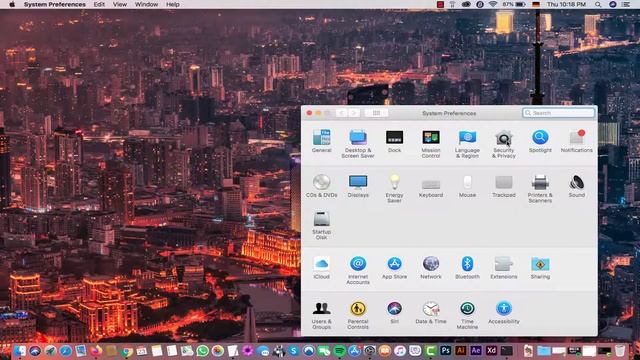Click the Wi-Fi status icon in menu bar
Image resolution: width=640 pixels, height=360 pixels.
[493, 4]
